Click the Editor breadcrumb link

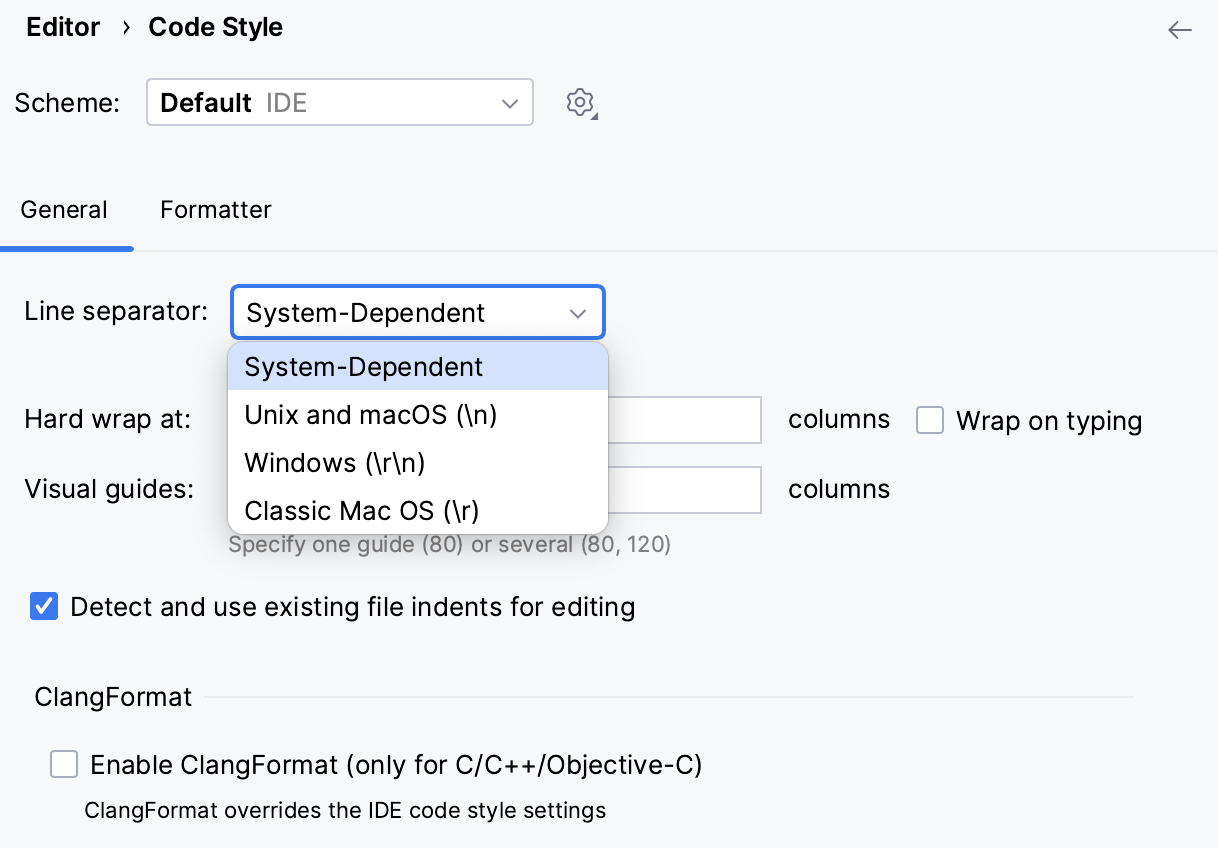62,27
